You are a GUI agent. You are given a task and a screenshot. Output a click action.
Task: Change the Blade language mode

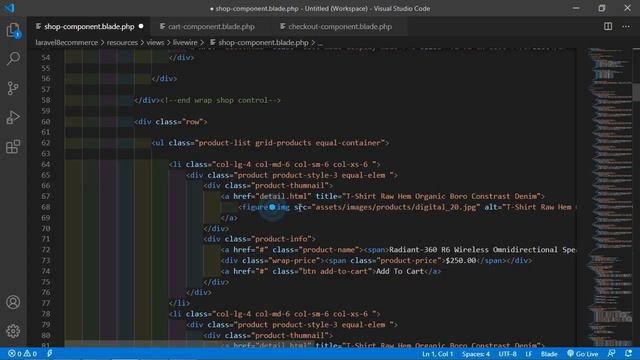pos(549,354)
